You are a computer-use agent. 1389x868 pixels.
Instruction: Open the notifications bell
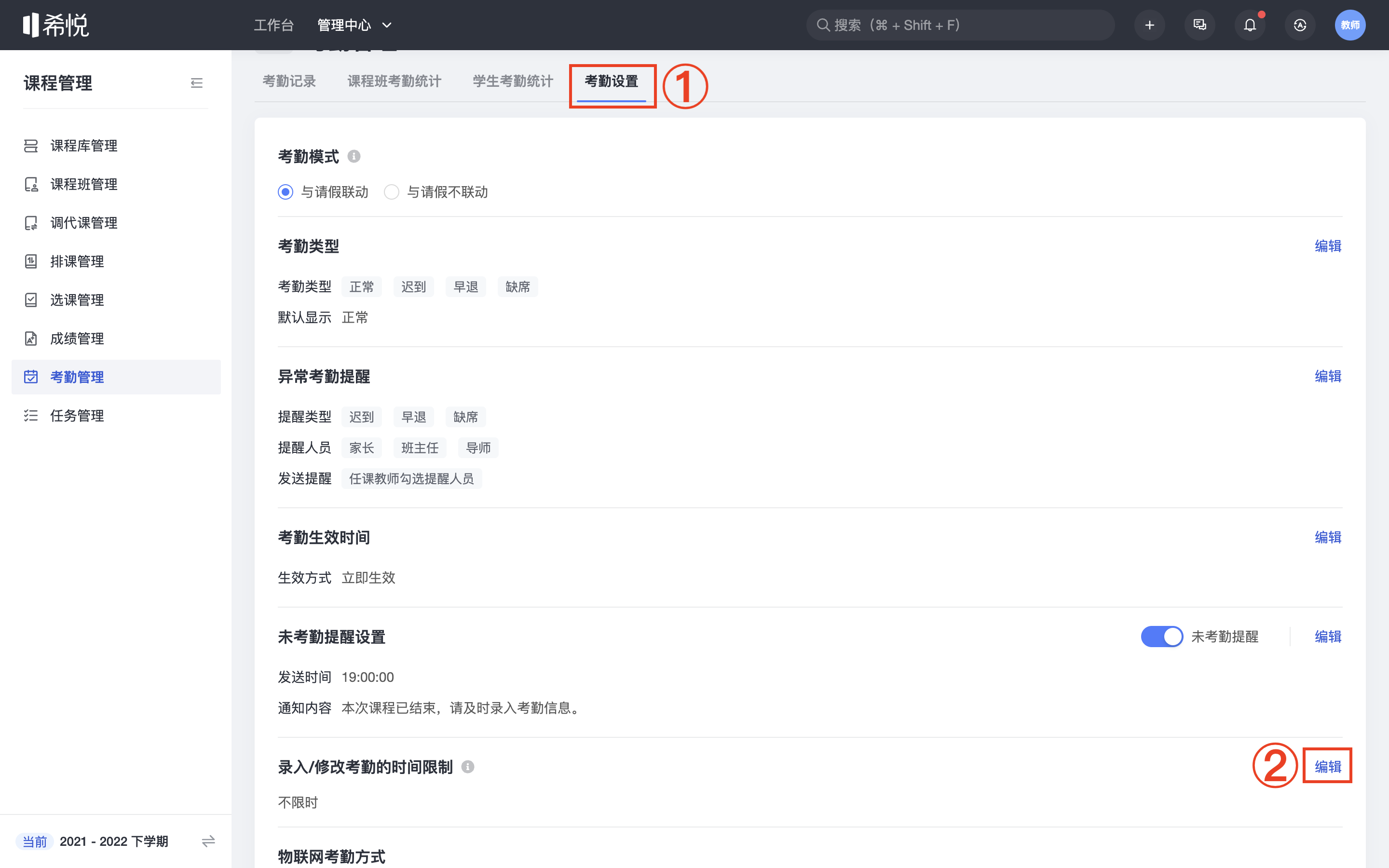click(x=1250, y=25)
